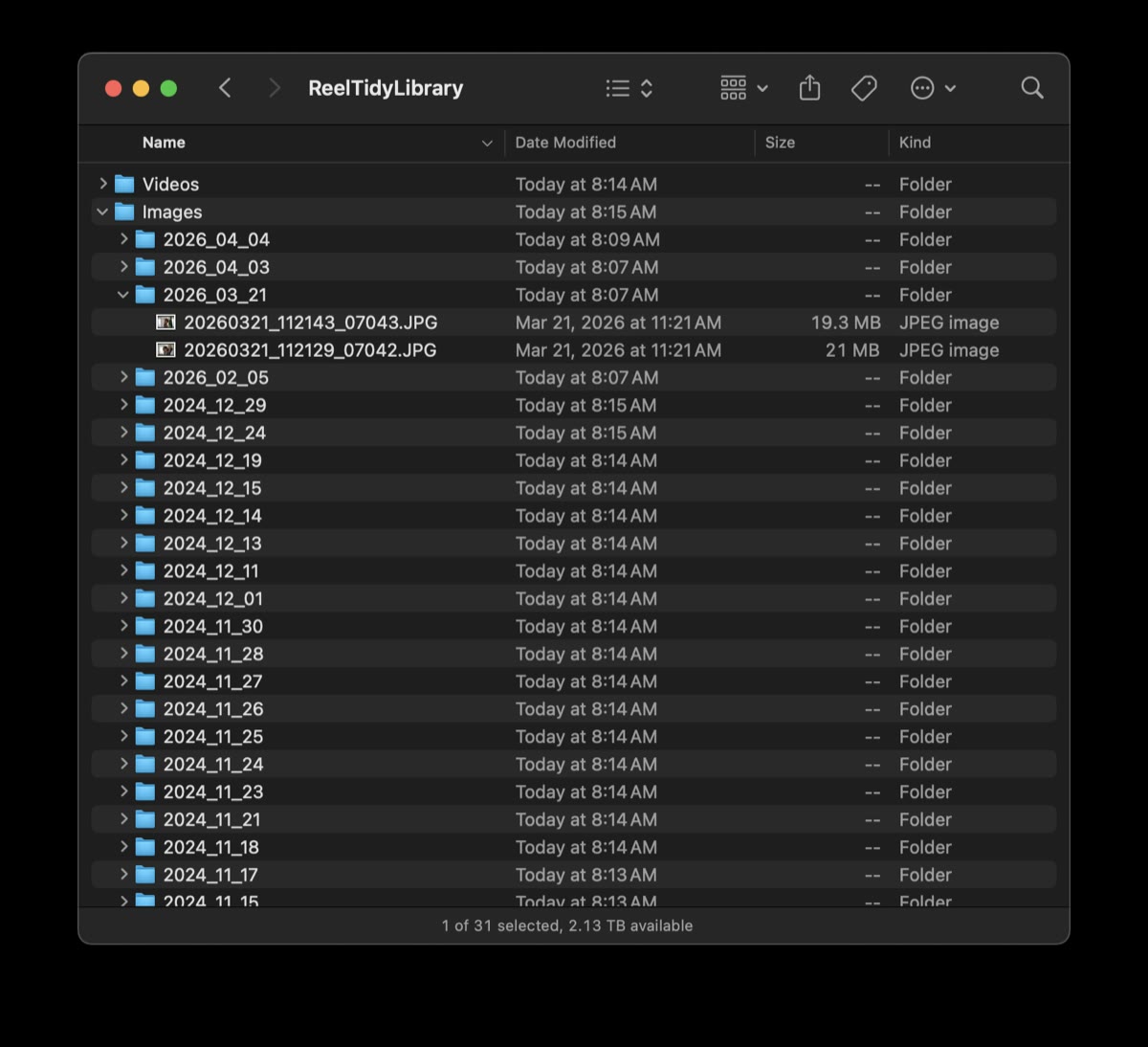
Task: Click the 2024_12_24 folder icon
Action: point(145,433)
